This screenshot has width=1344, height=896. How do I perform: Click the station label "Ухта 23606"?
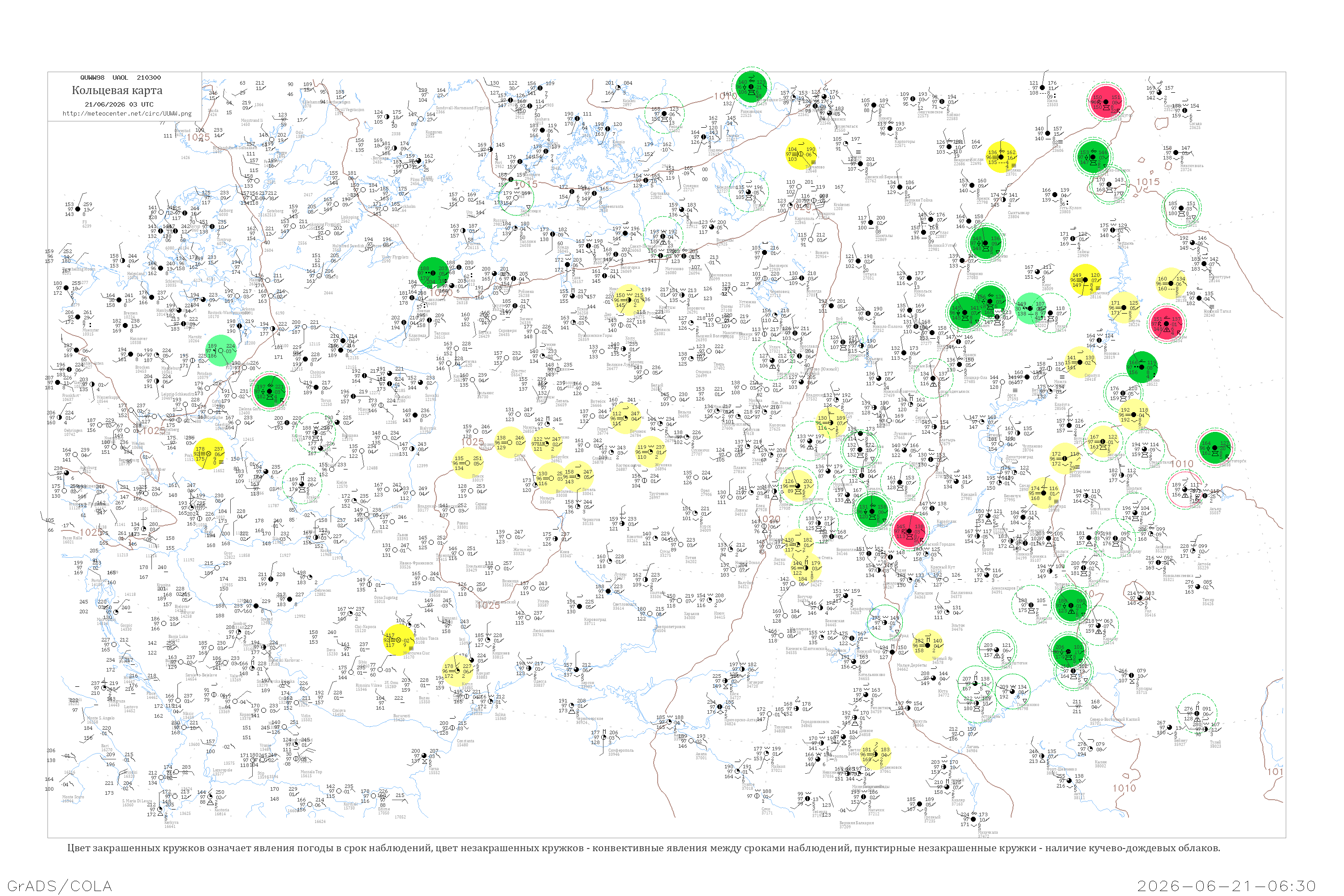tap(1058, 149)
